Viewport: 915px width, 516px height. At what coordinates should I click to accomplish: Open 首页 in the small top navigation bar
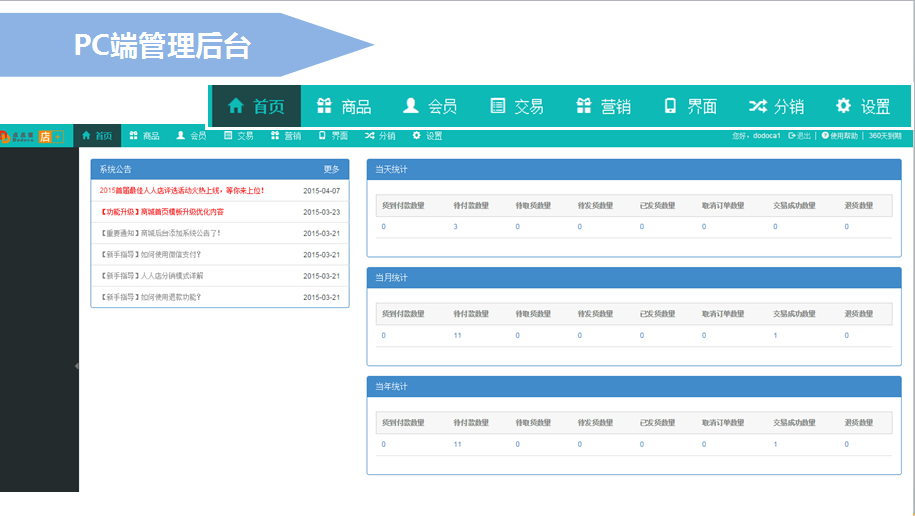pos(97,135)
